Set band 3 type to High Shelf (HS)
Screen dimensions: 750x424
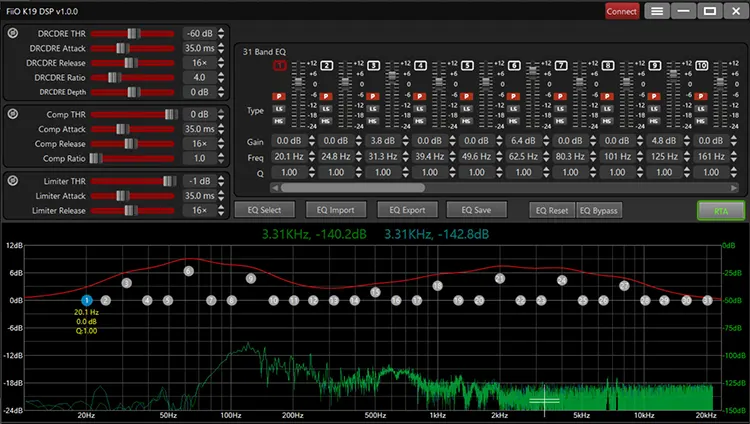tap(373, 121)
